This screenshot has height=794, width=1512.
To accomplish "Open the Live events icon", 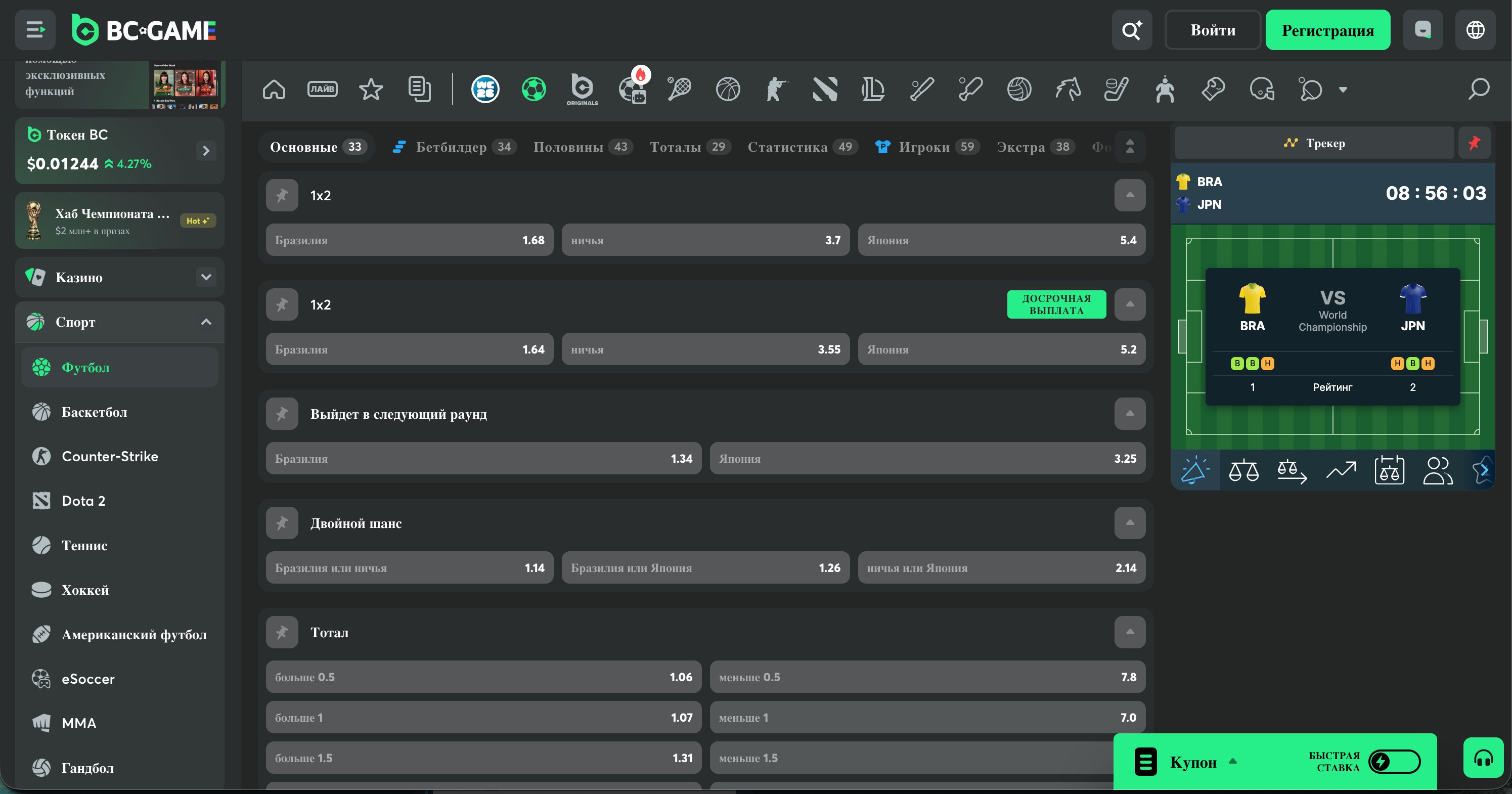I will [322, 89].
